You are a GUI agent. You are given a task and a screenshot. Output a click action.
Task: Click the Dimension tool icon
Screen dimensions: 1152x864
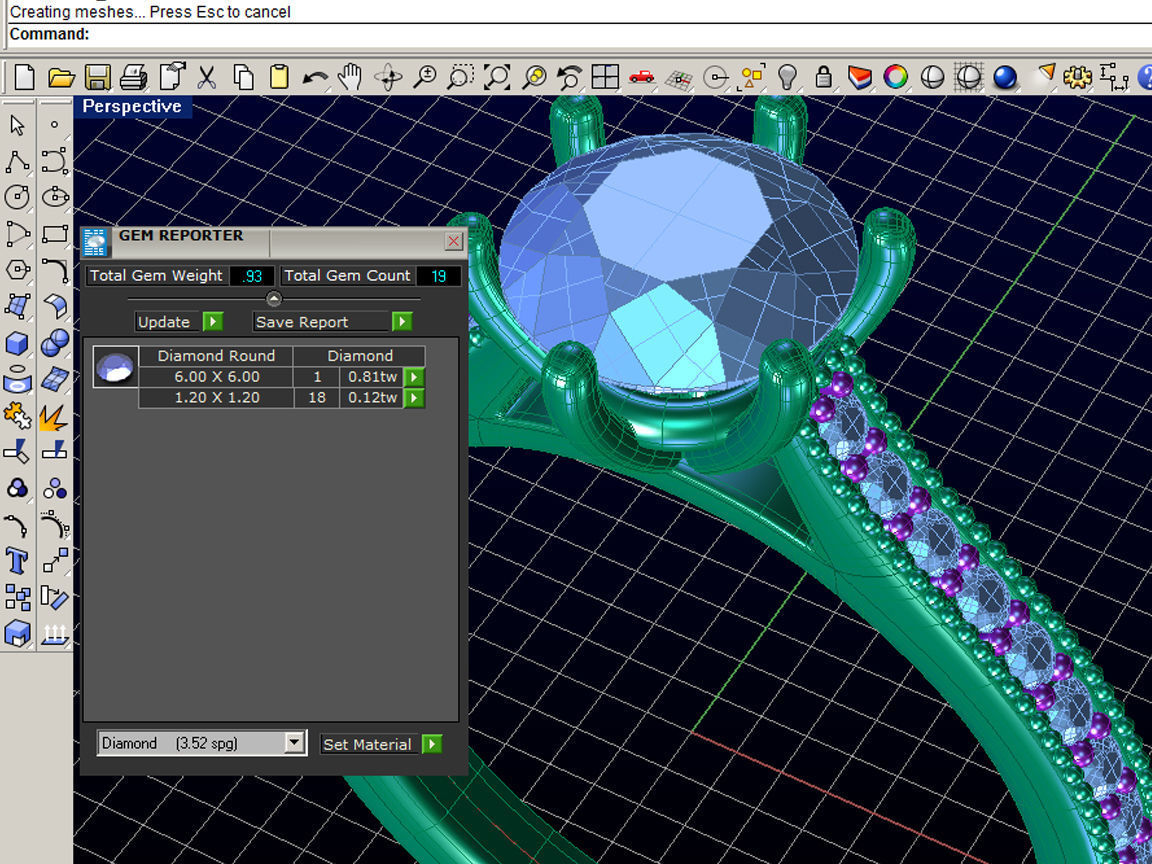(x=1114, y=76)
